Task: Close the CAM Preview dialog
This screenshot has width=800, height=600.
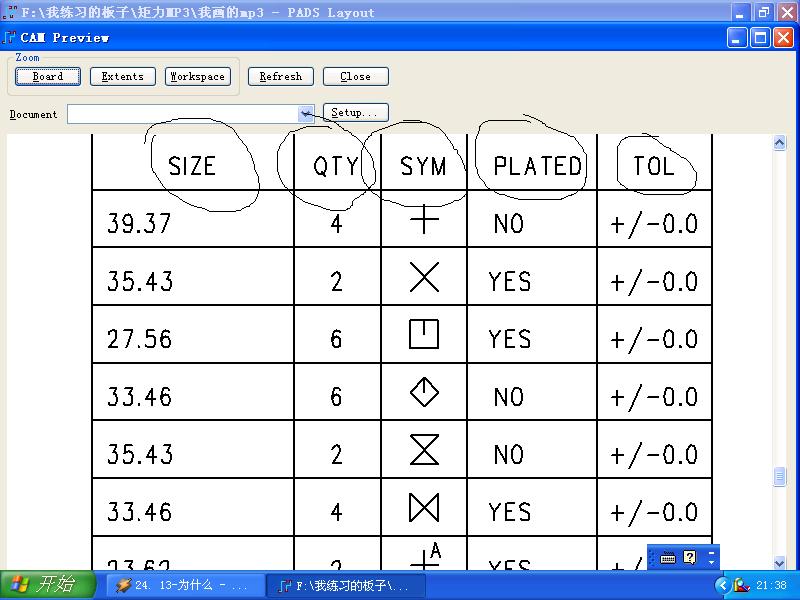Action: pyautogui.click(x=356, y=77)
